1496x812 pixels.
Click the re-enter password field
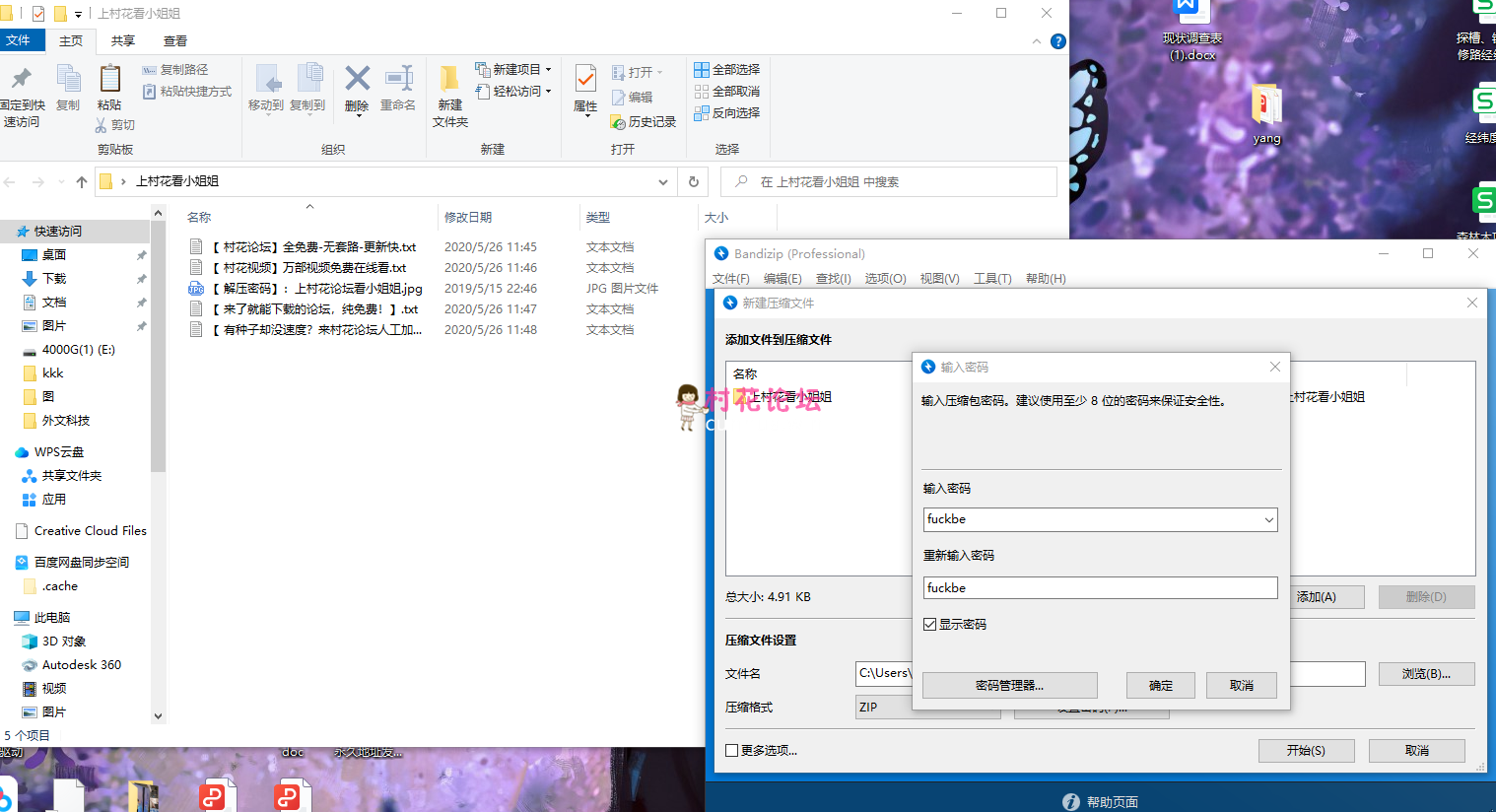1100,588
